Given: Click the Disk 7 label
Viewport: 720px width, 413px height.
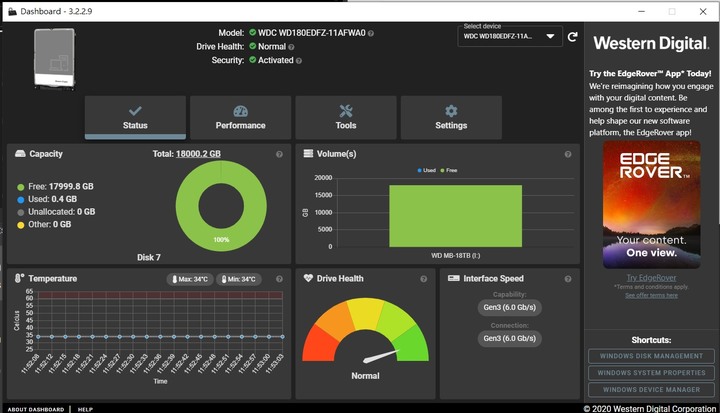Looking at the screenshot, I should click(149, 257).
